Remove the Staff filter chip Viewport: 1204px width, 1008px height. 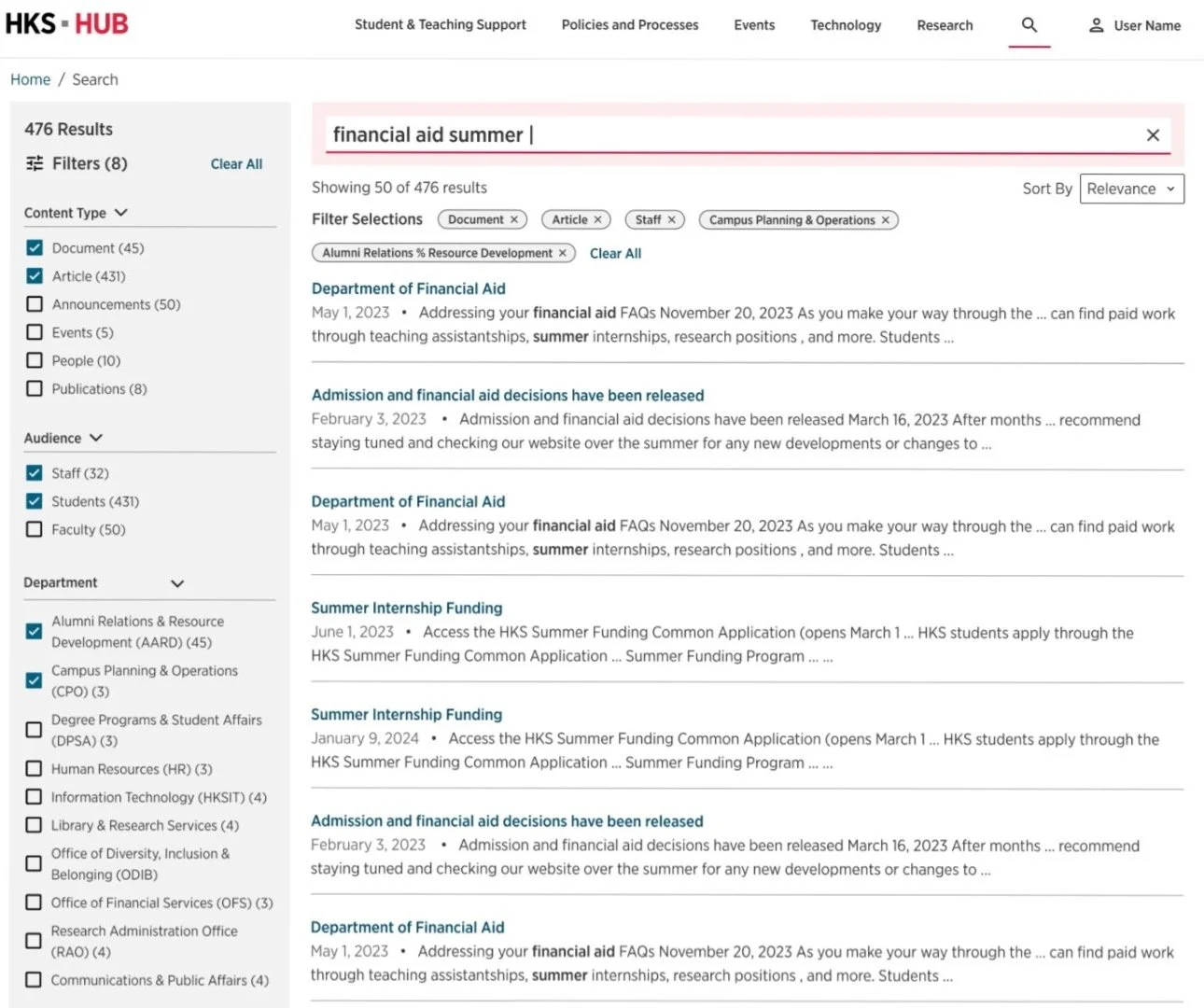pyautogui.click(x=671, y=220)
